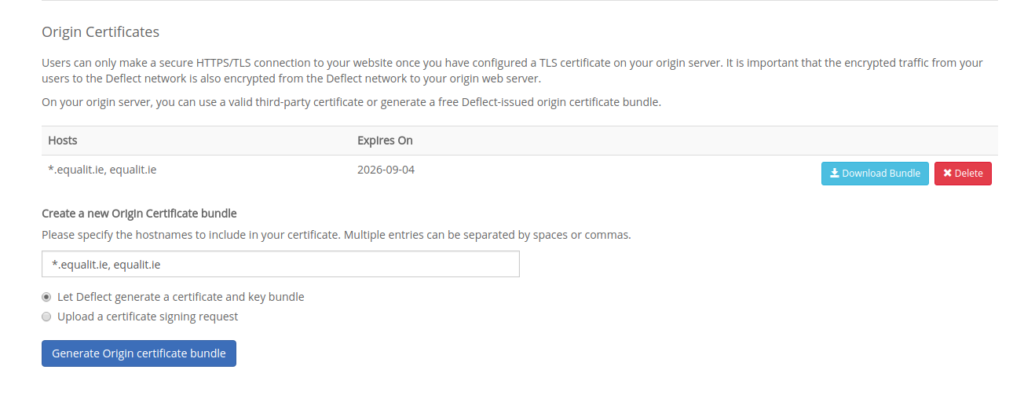The width and height of the screenshot is (1024, 399).
Task: Click the Hosts column header
Action: (x=63, y=140)
